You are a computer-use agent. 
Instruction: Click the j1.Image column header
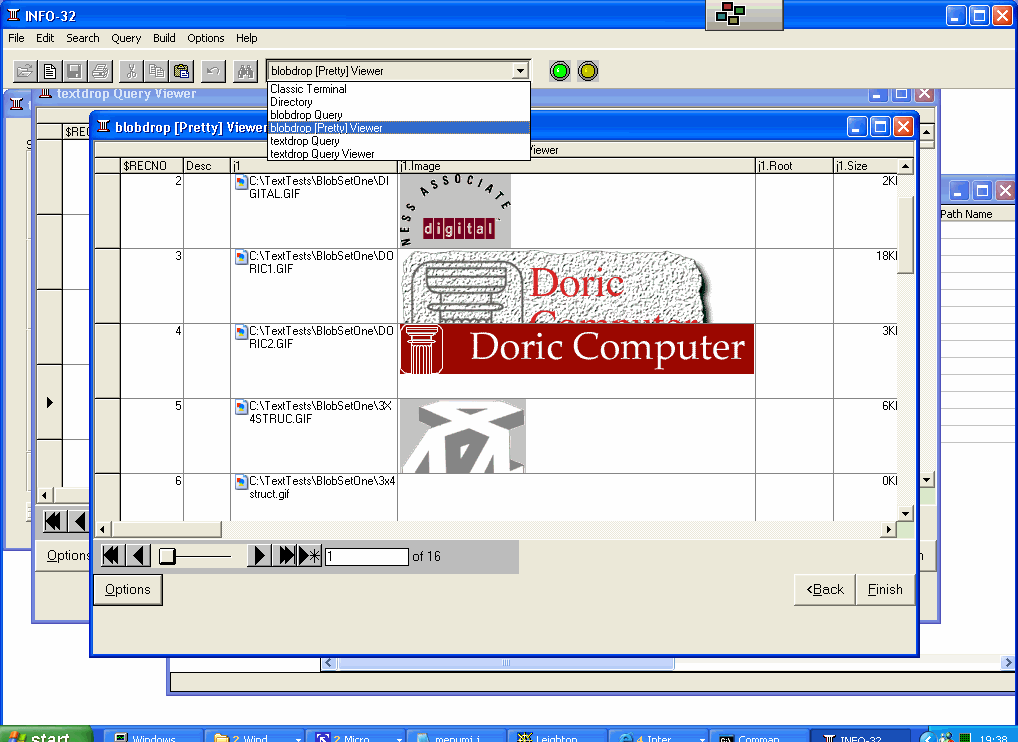click(x=577, y=166)
